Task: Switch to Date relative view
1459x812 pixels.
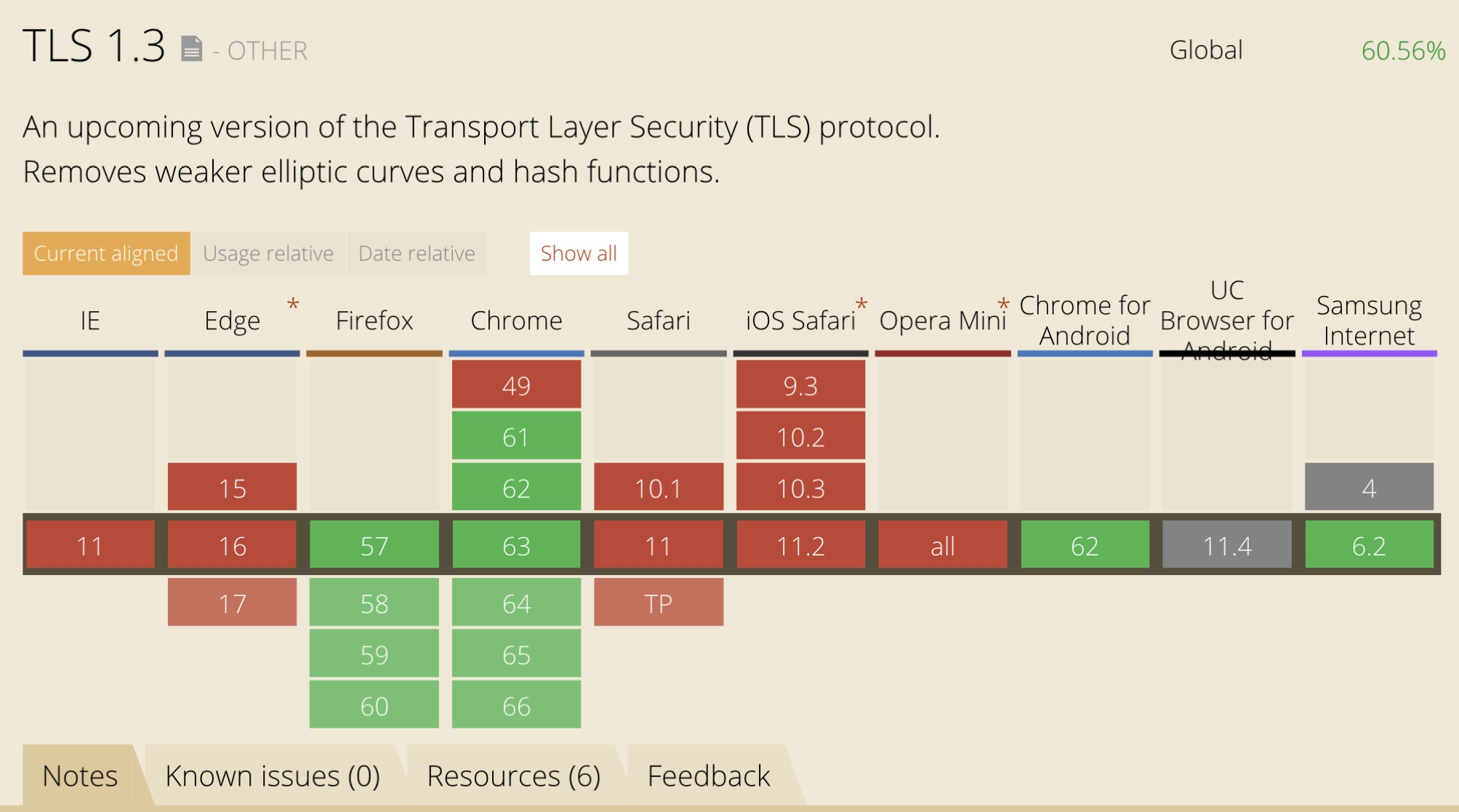Action: click(x=417, y=253)
